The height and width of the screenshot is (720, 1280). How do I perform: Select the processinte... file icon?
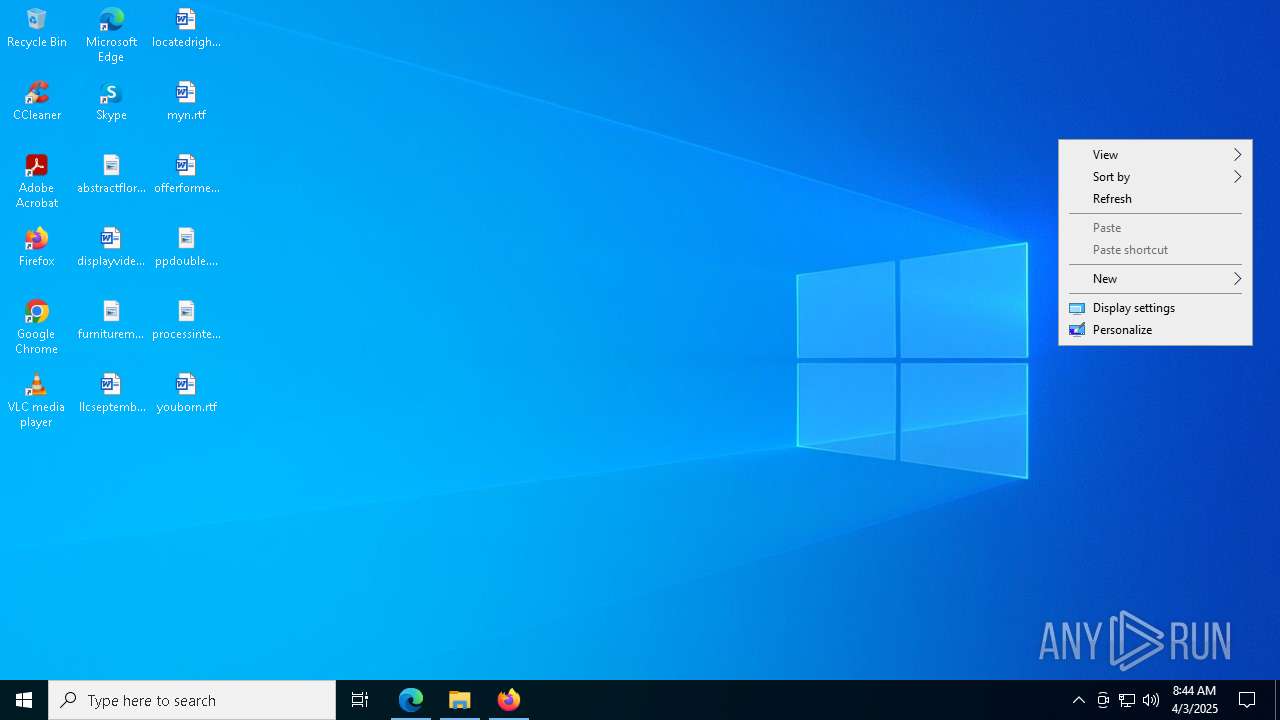click(x=186, y=320)
